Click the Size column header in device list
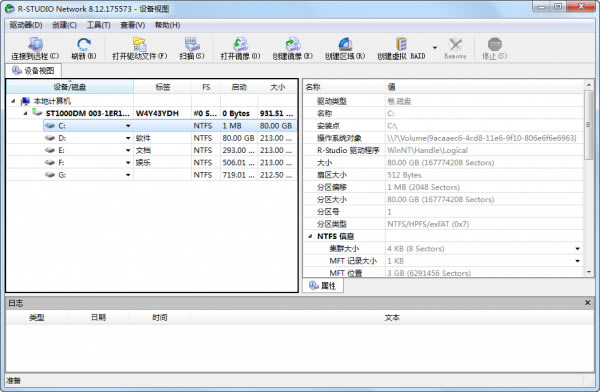The image size is (600, 392). (x=277, y=87)
